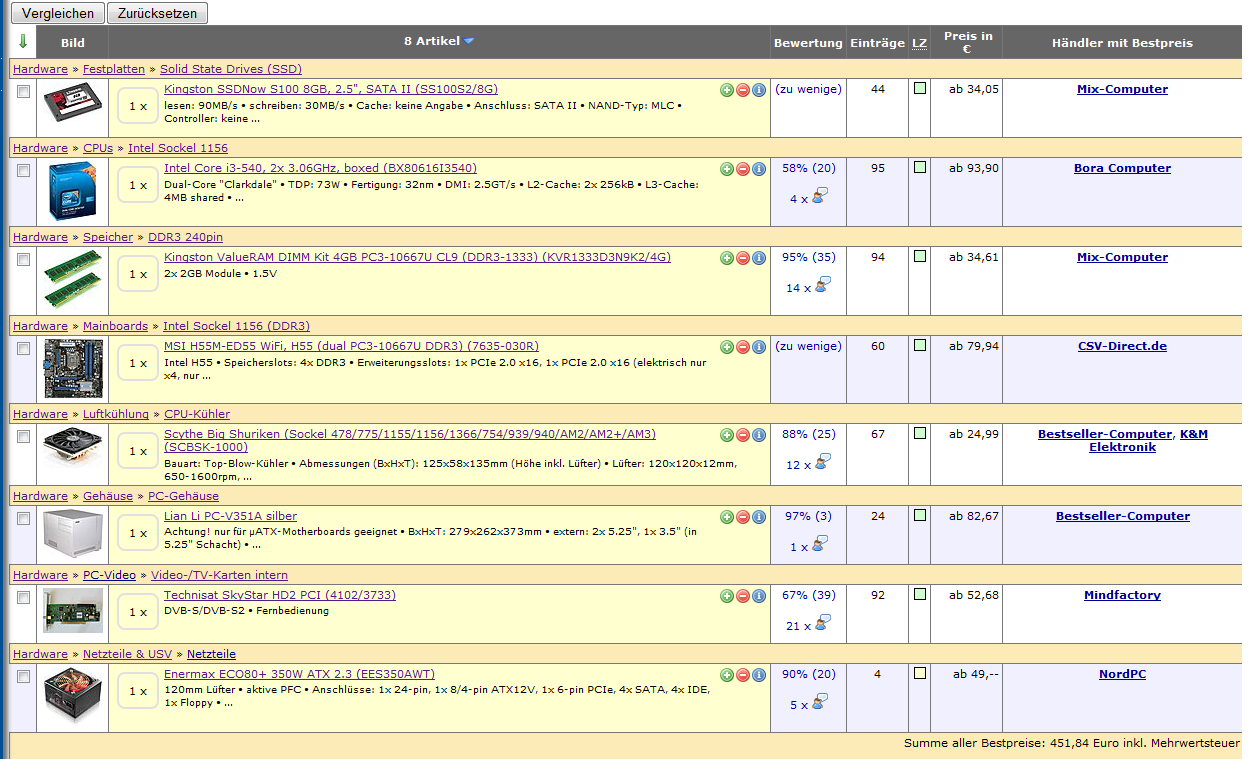Image resolution: width=1255 pixels, height=779 pixels.
Task: Click red minus icon for Kingston ValueRAM kit
Action: 743,258
